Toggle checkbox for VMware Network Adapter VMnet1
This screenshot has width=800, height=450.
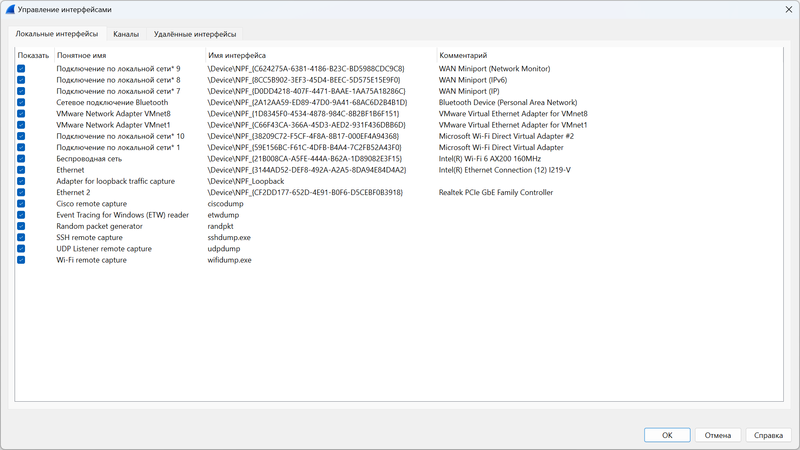(21, 125)
